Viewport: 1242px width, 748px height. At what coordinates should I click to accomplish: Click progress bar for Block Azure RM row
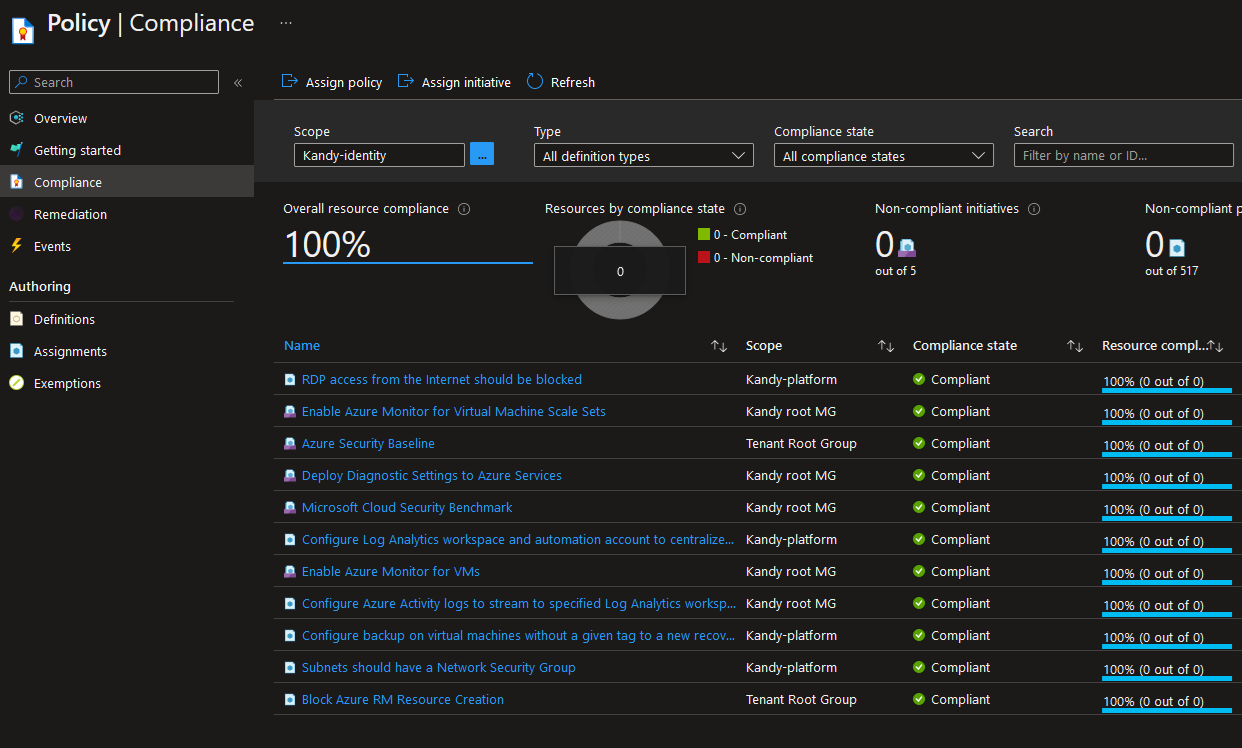1167,711
